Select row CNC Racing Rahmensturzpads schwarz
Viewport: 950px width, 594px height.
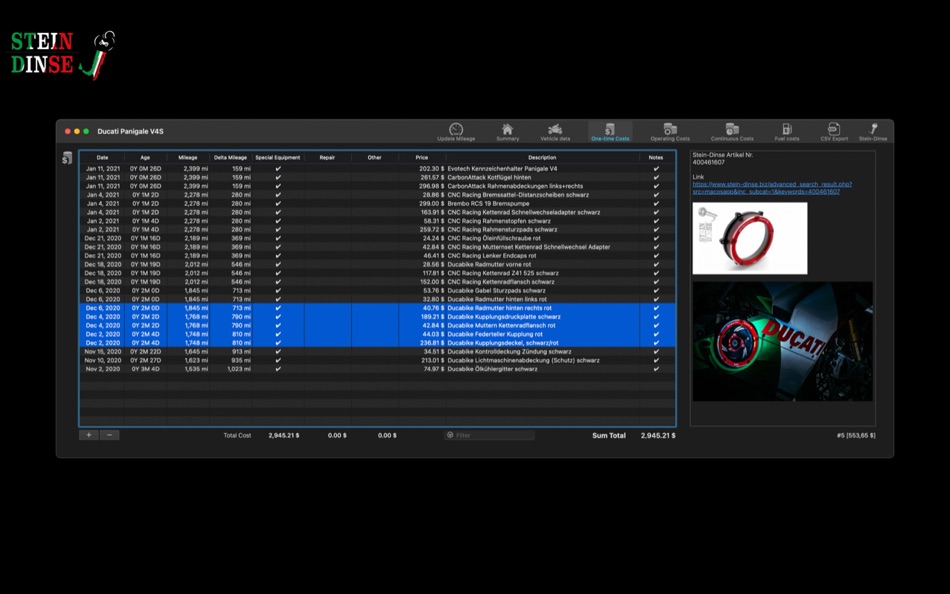coord(377,230)
